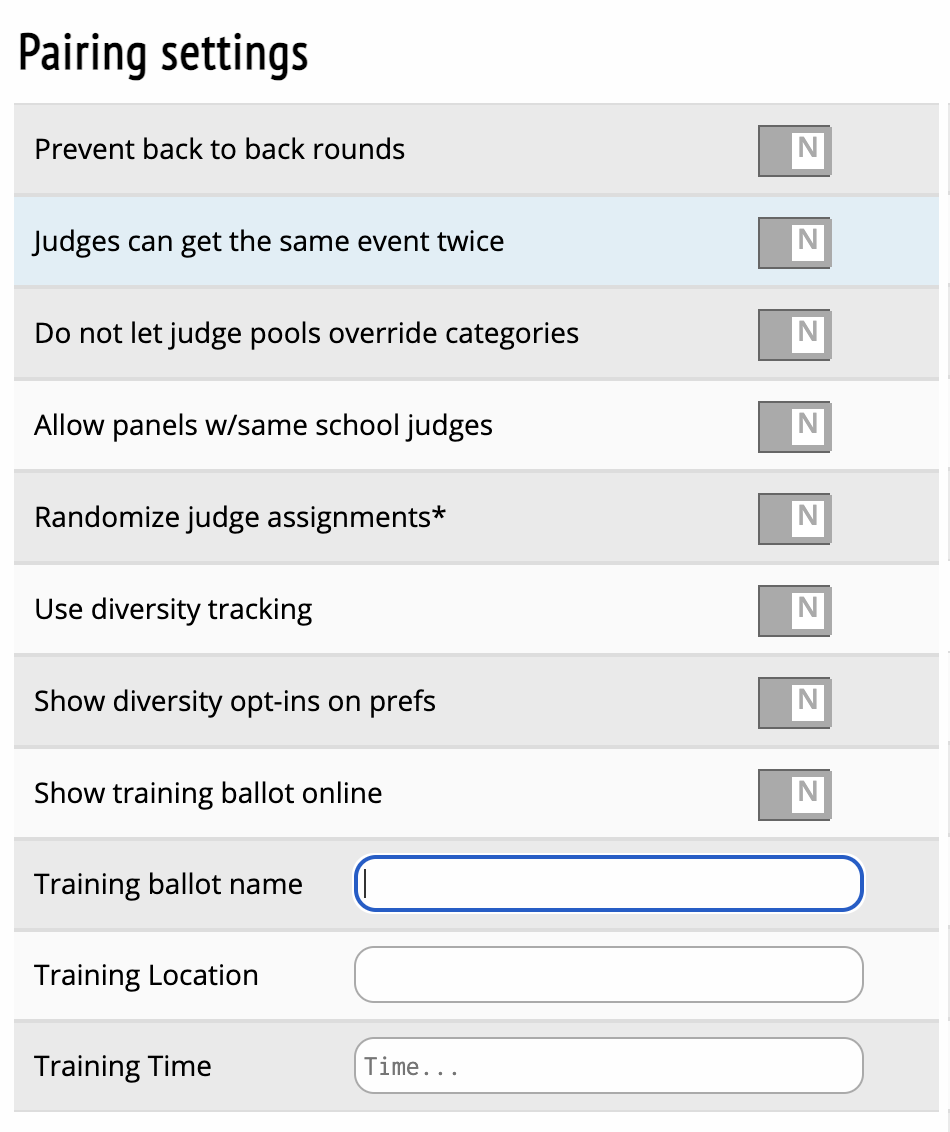Switch on Show training ballot online toggle
Screen dimensions: 950x1132
[x=794, y=794]
